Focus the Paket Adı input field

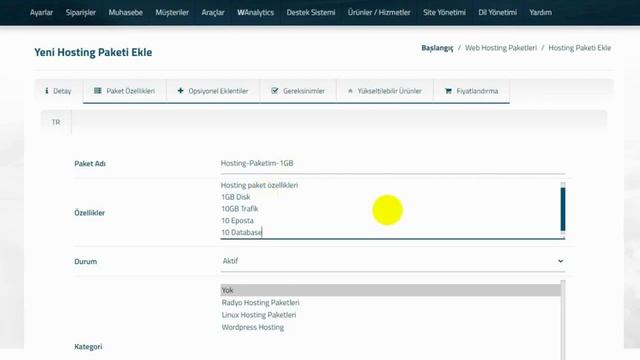(x=393, y=163)
